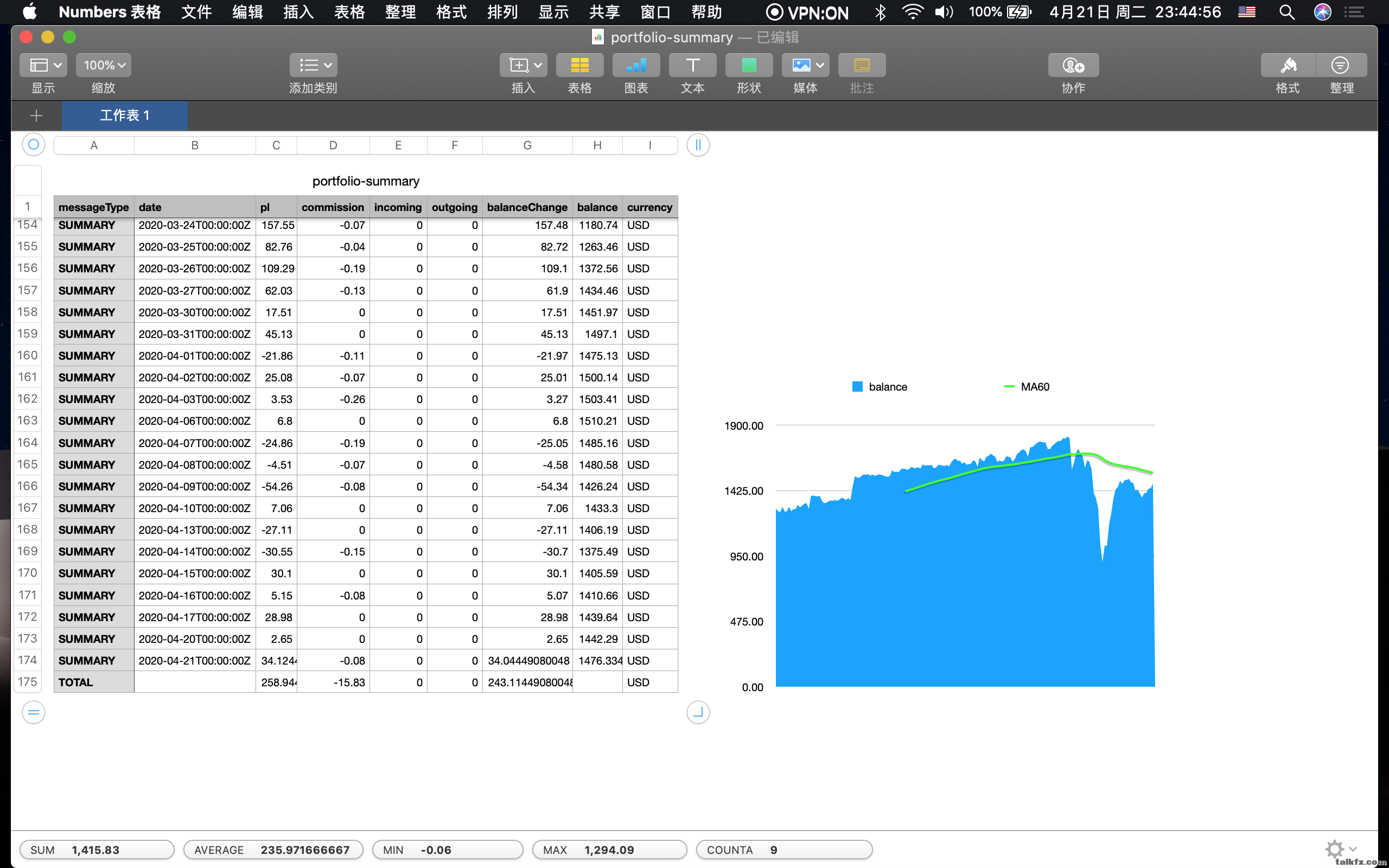Click the messageType header cell
The height and width of the screenshot is (868, 1389).
pos(94,207)
